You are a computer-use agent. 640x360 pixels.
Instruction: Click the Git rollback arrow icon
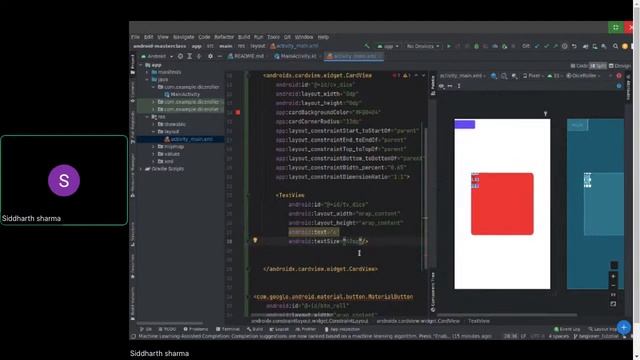click(x=574, y=47)
